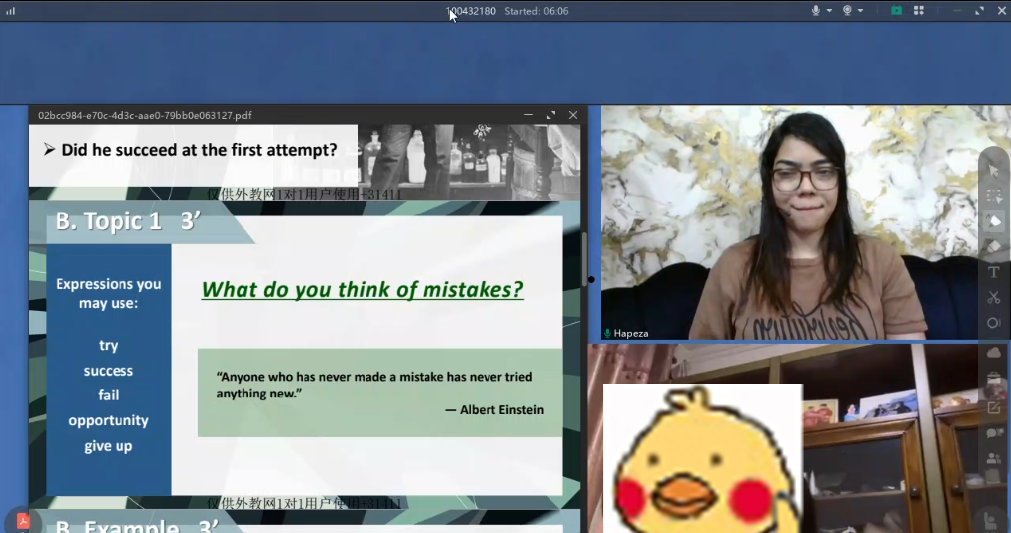Maximize the PDF document window
This screenshot has height=533, width=1011.
pyautogui.click(x=551, y=115)
